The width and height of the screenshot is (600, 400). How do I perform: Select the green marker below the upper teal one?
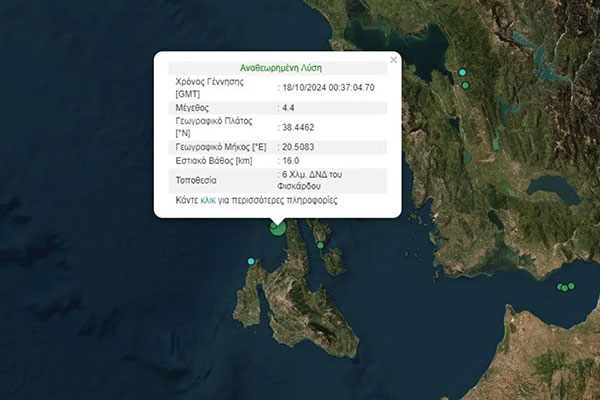(466, 85)
